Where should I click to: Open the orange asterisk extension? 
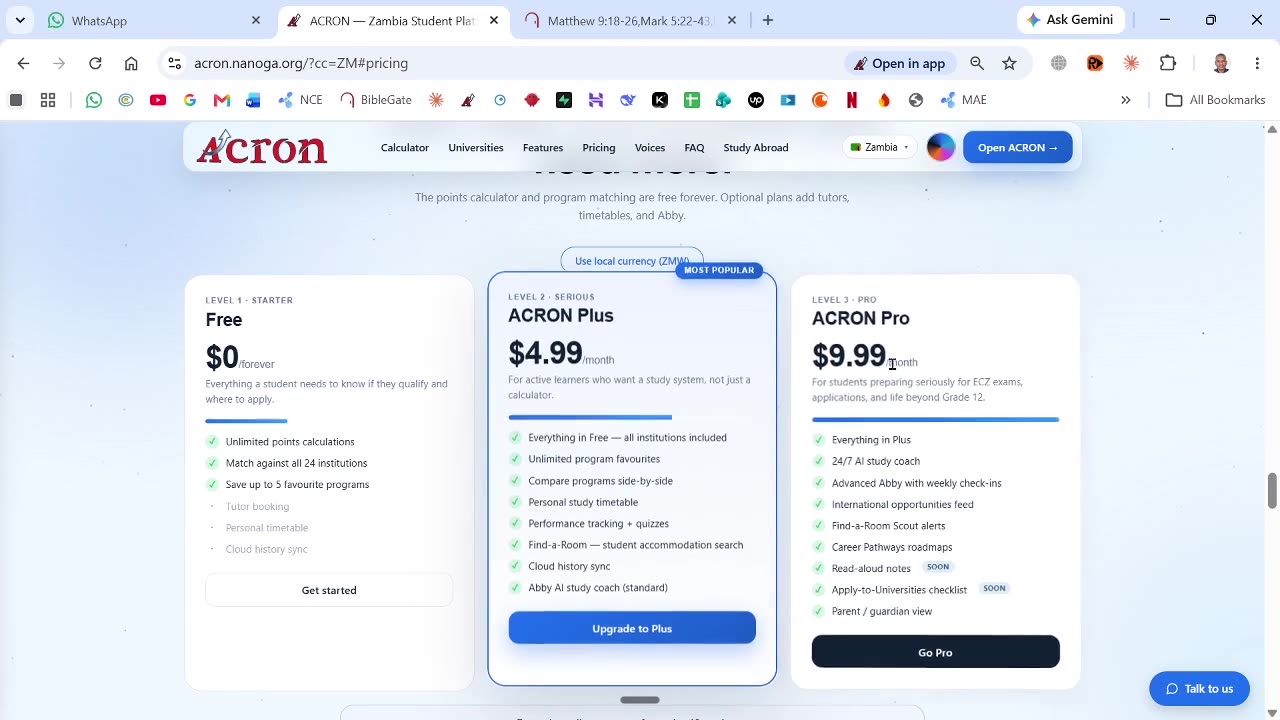click(1131, 63)
